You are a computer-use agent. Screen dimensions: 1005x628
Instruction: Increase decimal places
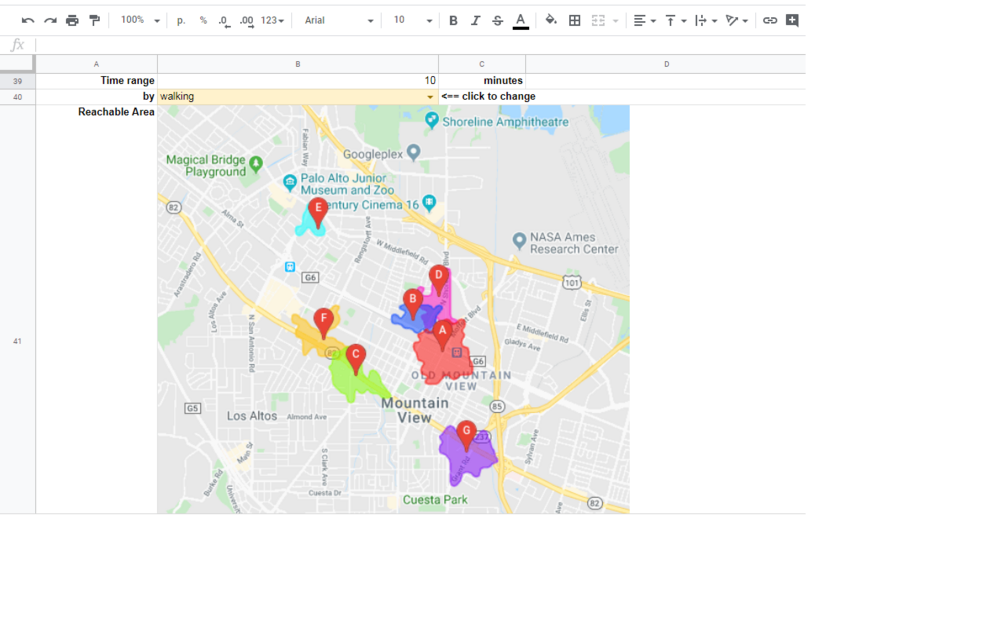click(247, 21)
